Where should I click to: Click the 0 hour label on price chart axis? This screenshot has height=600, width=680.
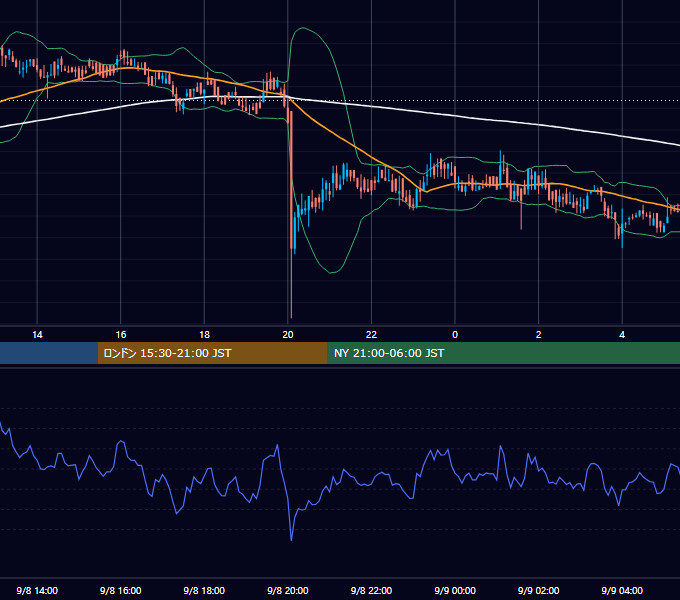pos(455,335)
